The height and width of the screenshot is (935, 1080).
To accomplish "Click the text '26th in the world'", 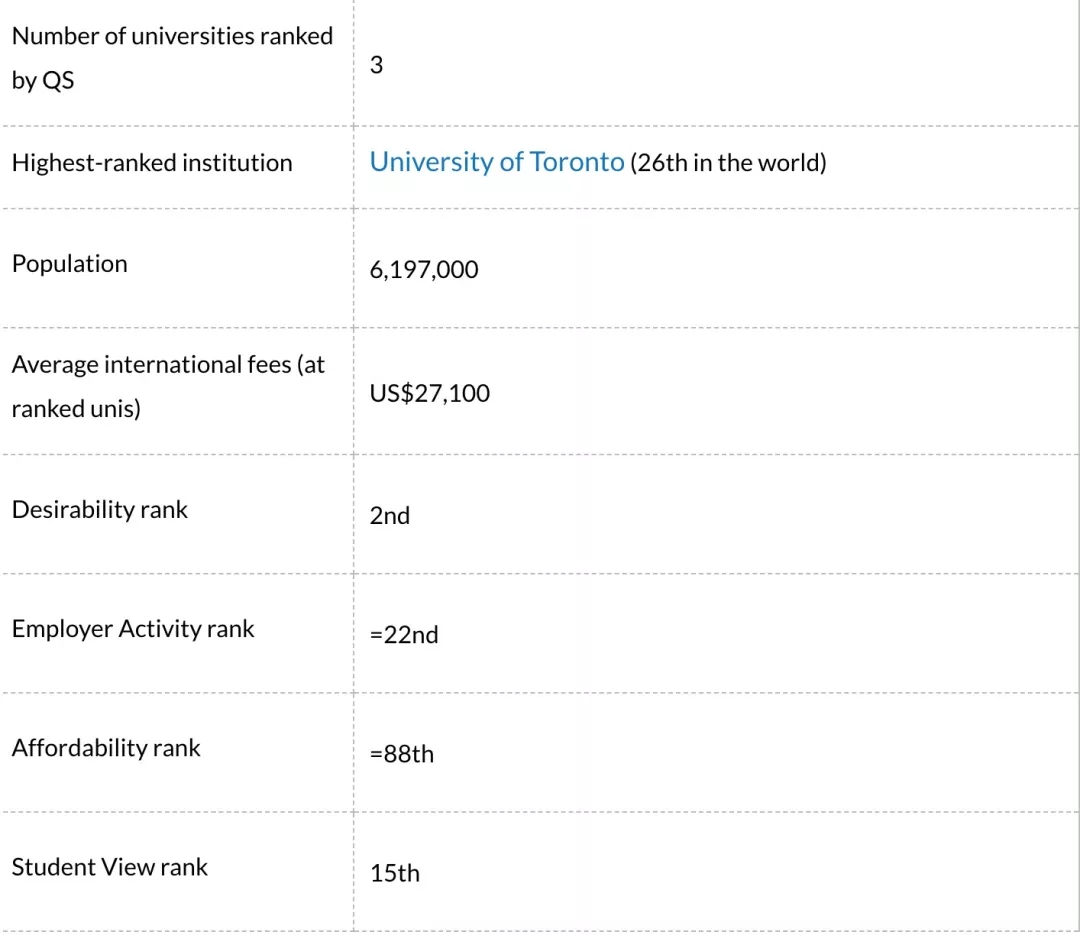I will pos(728,163).
